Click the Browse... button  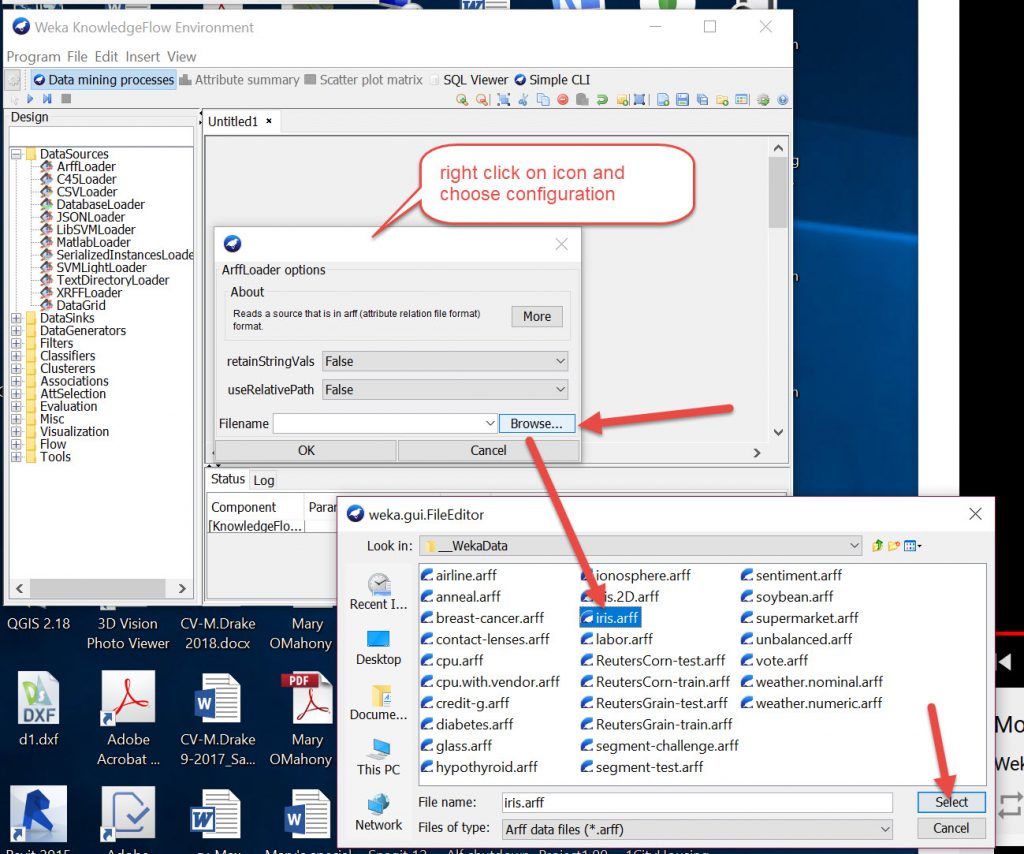click(536, 423)
